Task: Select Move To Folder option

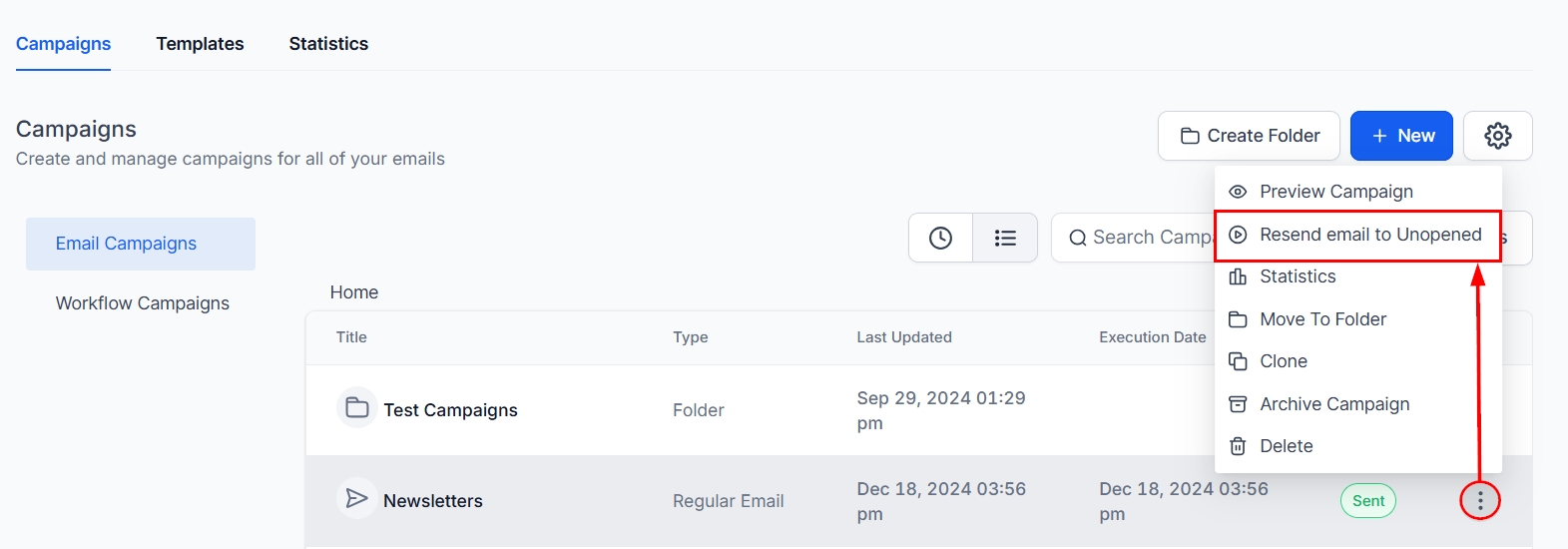Action: point(1322,319)
